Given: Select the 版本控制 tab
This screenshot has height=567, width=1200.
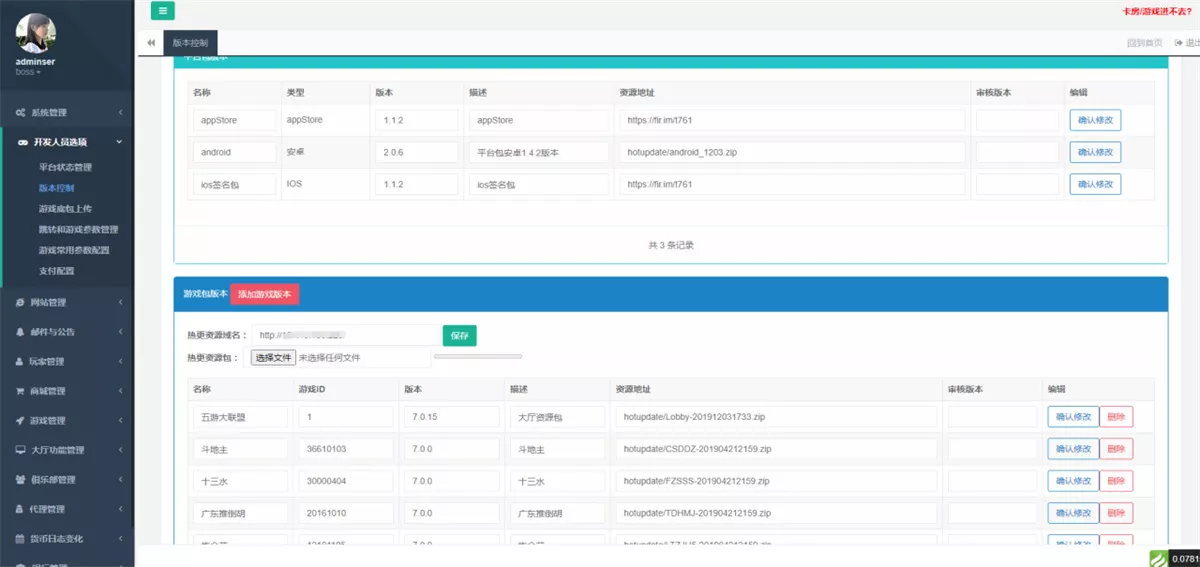Looking at the screenshot, I should click(190, 43).
